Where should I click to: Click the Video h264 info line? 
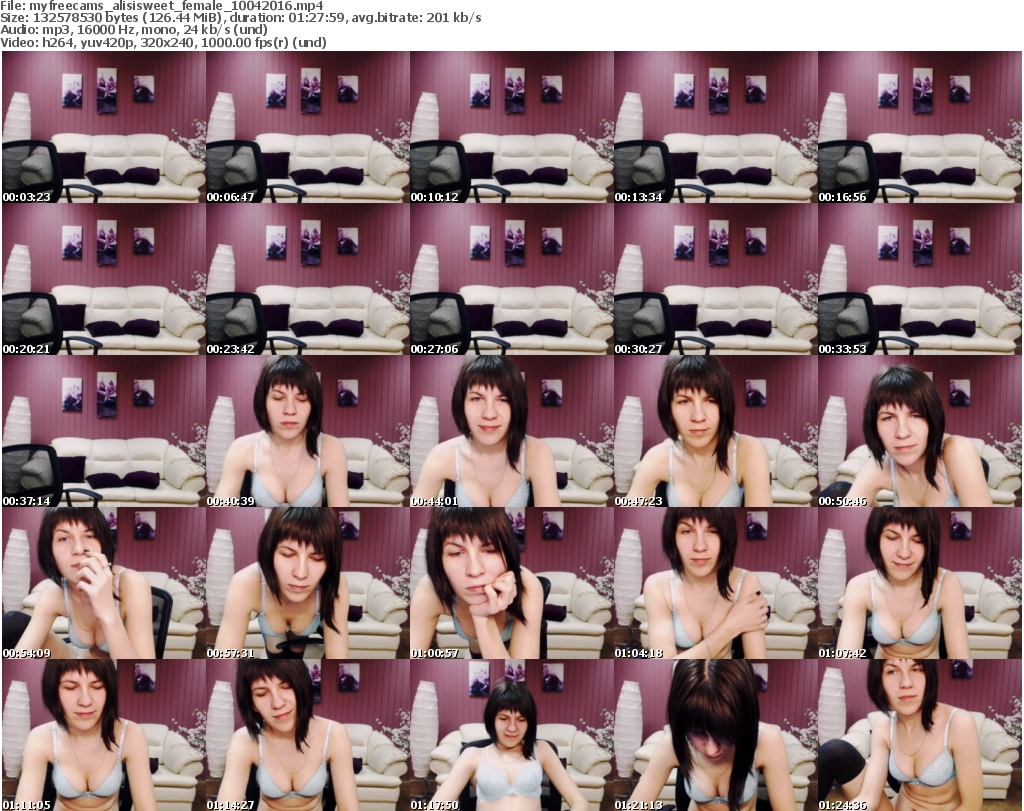click(163, 42)
